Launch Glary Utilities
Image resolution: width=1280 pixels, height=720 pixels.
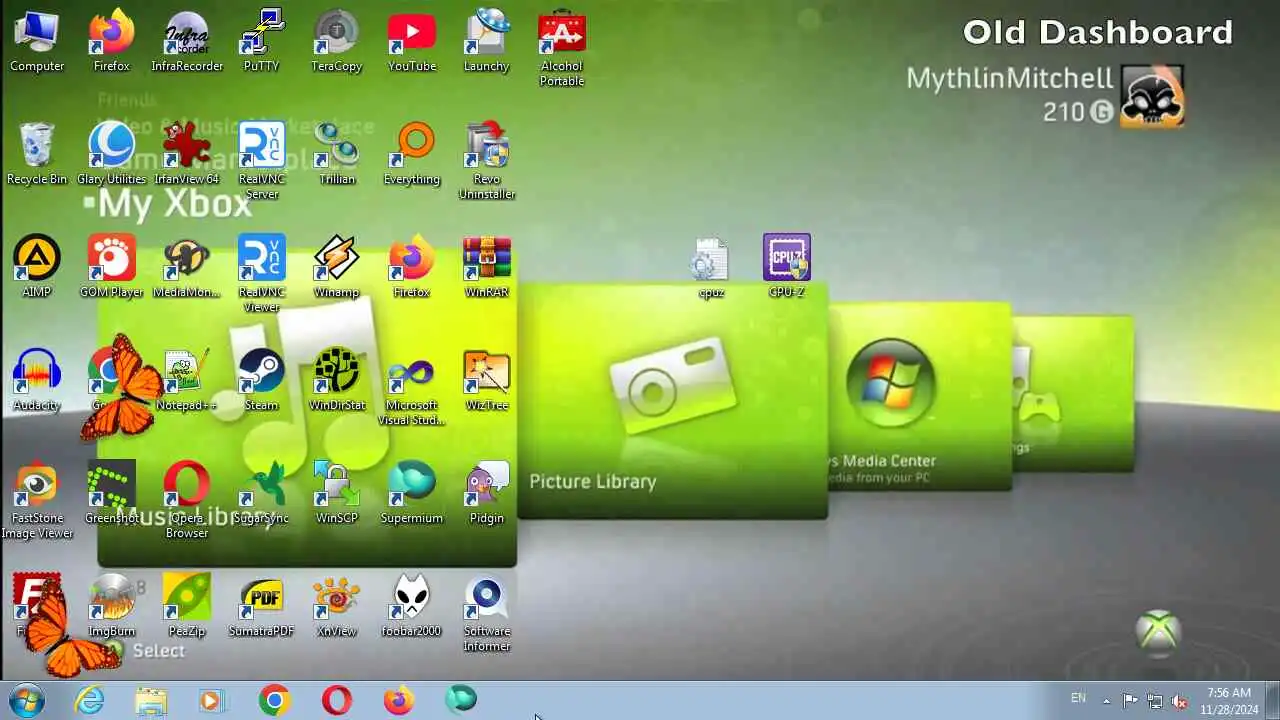112,155
